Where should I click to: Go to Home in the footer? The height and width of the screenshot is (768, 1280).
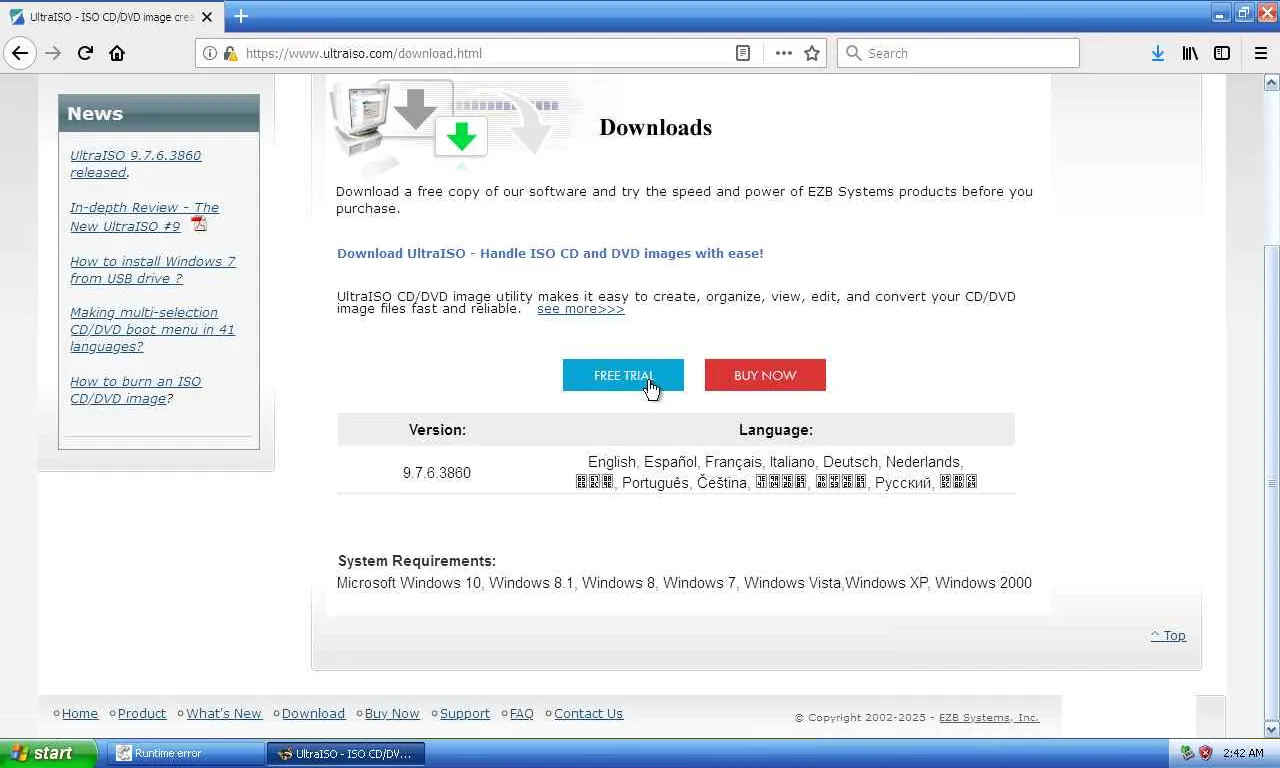80,713
